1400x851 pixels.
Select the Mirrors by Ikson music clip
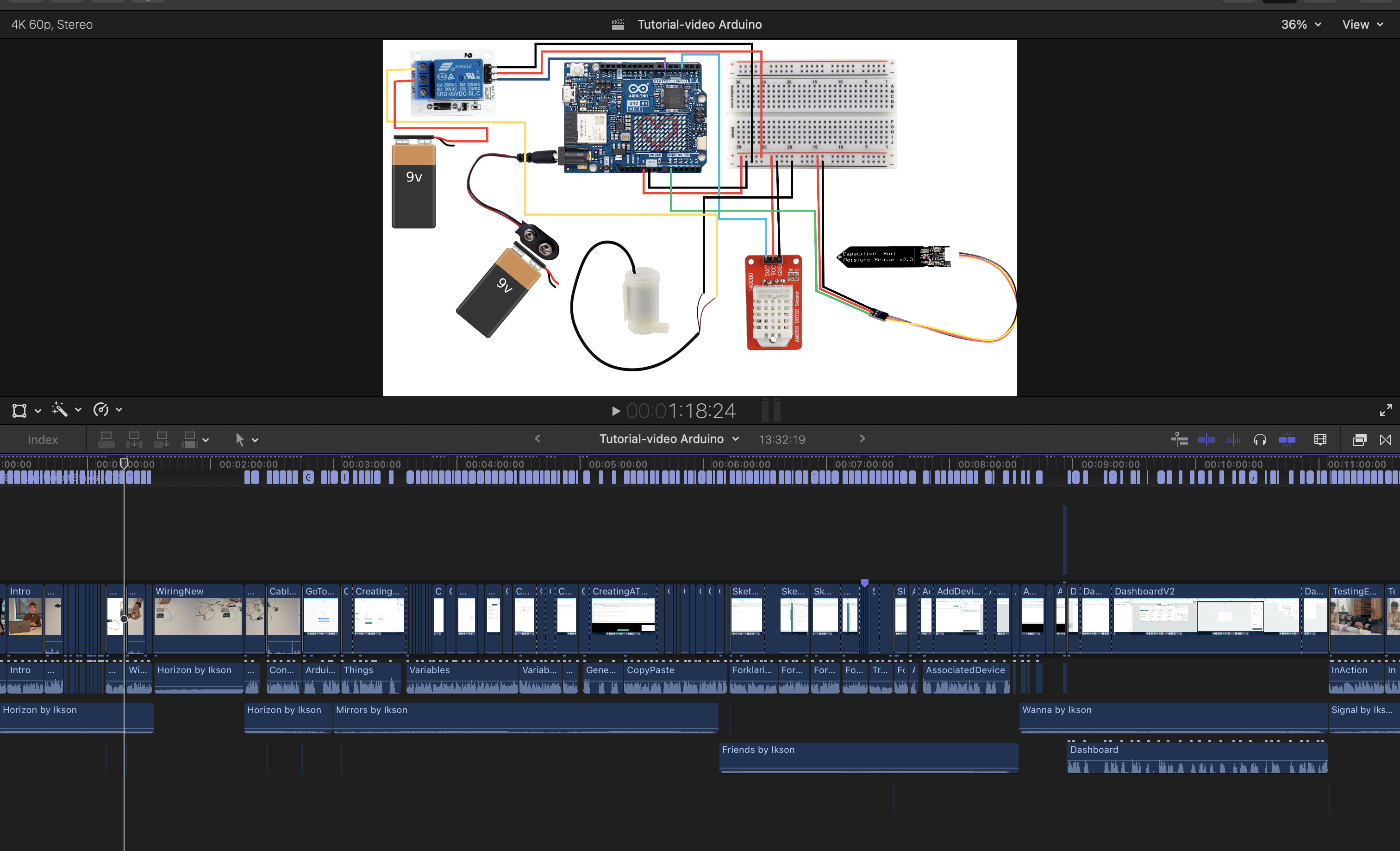(525, 718)
